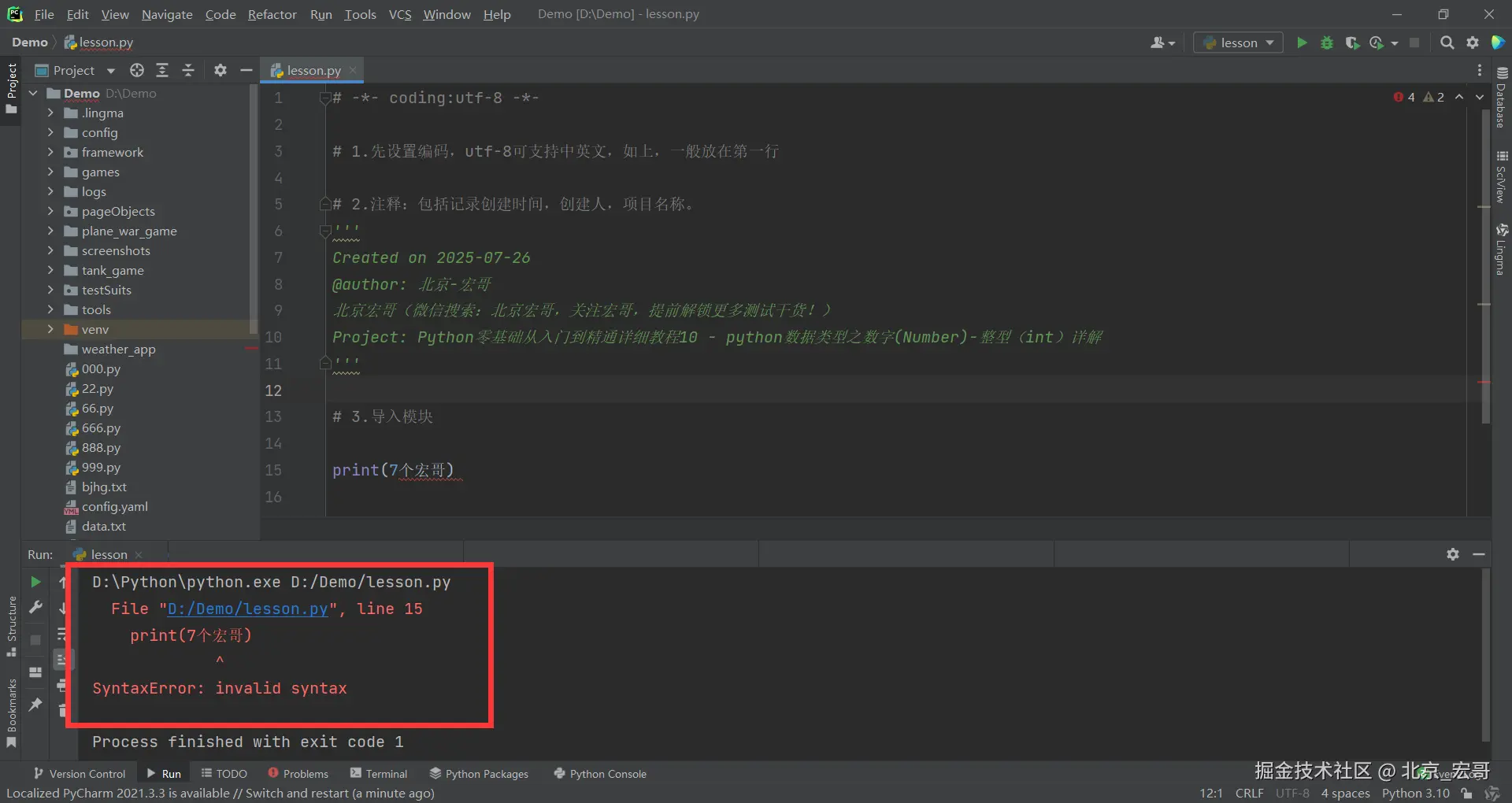Open the Problems tool window
Image resolution: width=1512 pixels, height=803 pixels.
(x=298, y=774)
